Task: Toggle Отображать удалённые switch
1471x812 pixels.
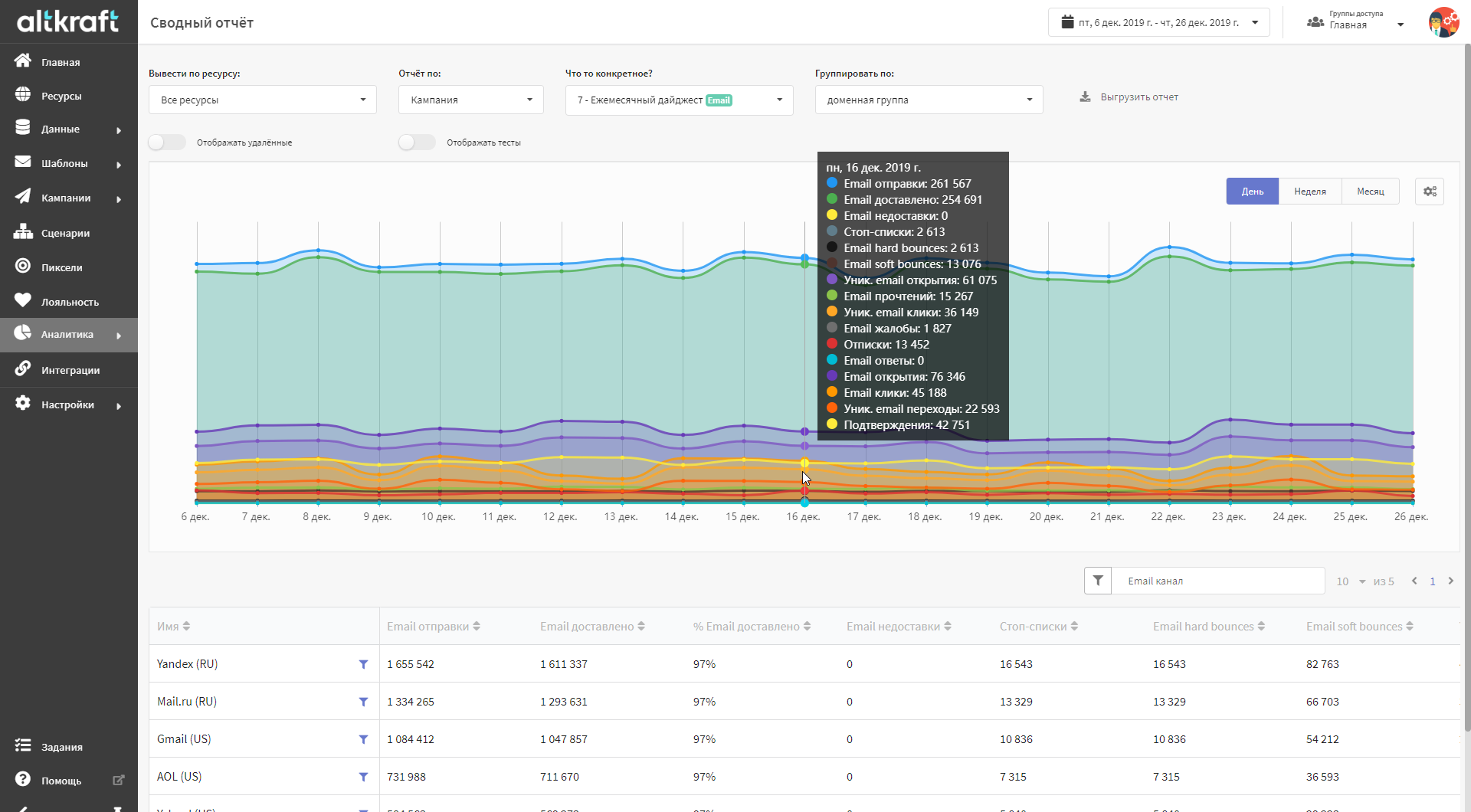Action: (x=167, y=142)
